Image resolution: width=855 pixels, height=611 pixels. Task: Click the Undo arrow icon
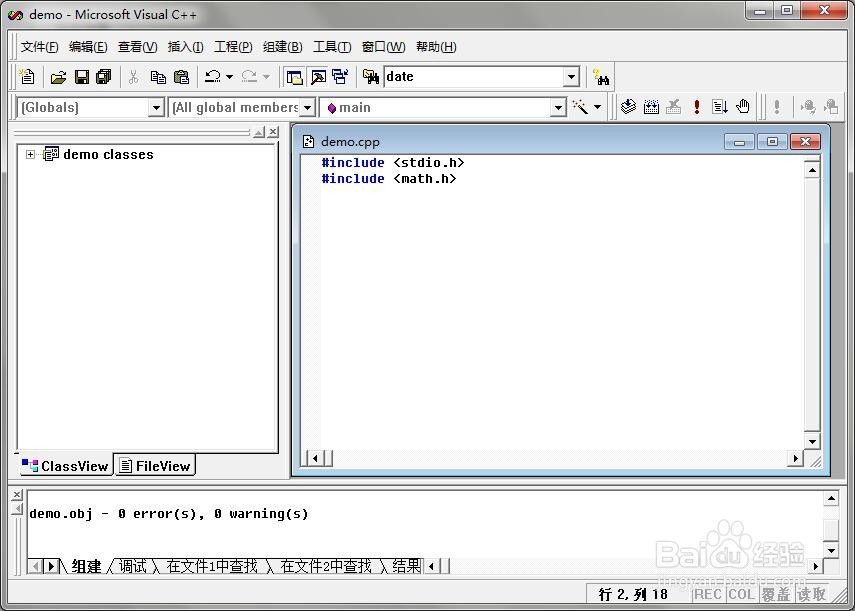pos(213,77)
